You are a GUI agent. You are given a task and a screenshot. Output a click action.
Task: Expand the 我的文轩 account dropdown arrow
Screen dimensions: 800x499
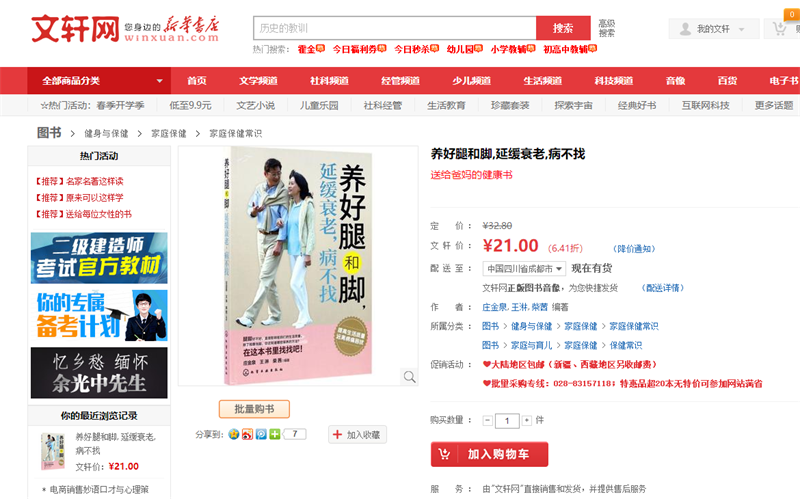click(741, 29)
